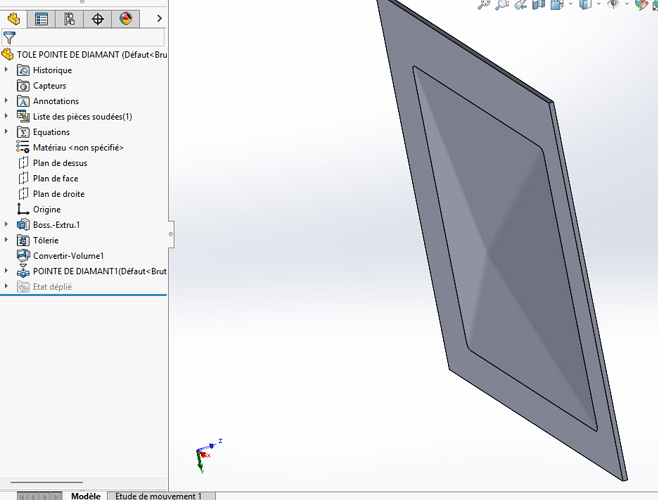This screenshot has width=658, height=500.
Task: Expand the Historique tree node
Action: [7, 70]
